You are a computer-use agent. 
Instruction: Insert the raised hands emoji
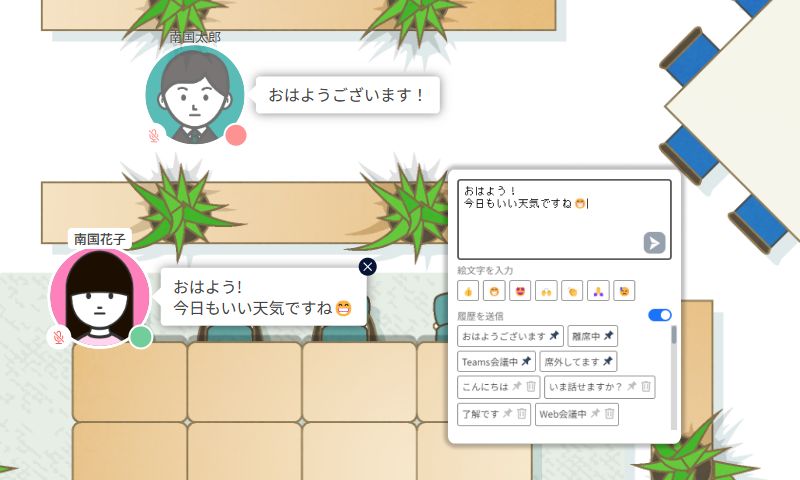[x=545, y=291]
